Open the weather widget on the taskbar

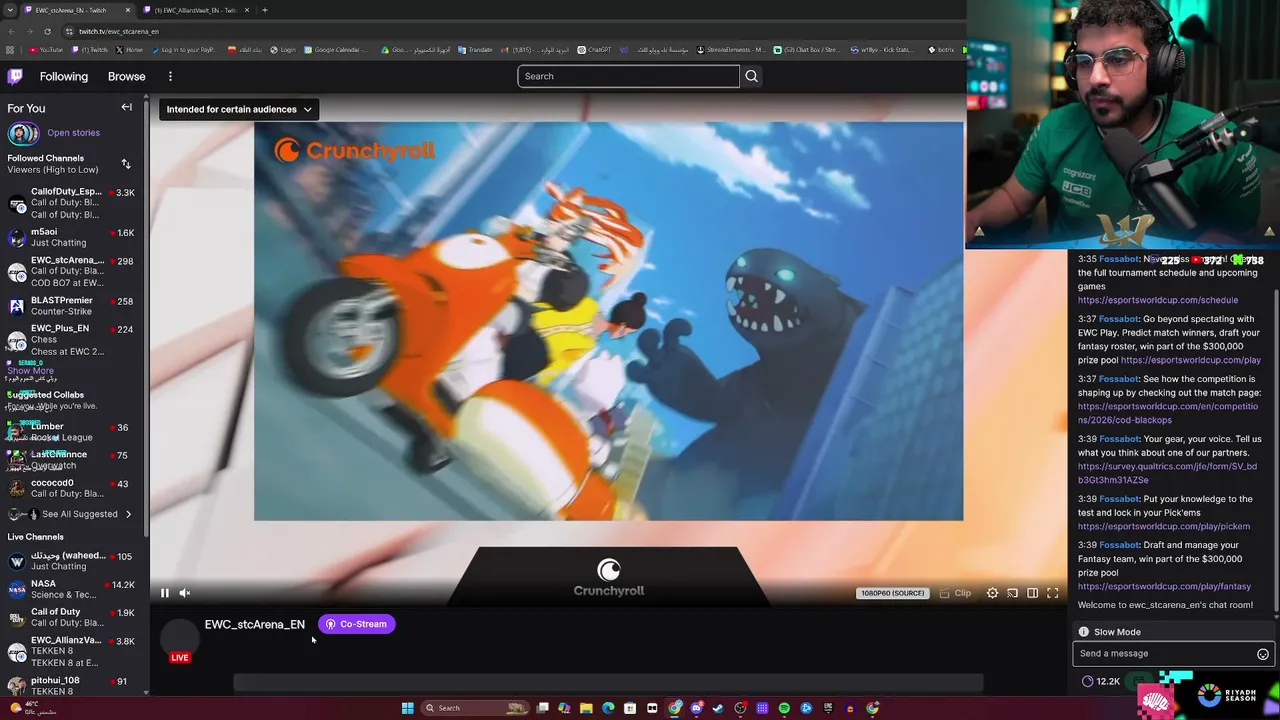click(32, 708)
